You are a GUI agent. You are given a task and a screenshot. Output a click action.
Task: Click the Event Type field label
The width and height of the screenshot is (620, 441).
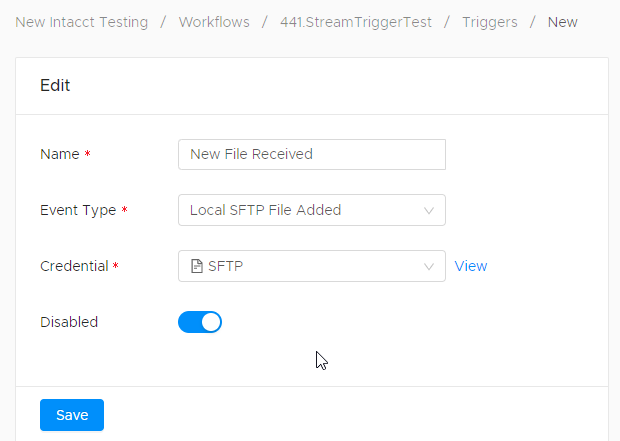tap(78, 210)
